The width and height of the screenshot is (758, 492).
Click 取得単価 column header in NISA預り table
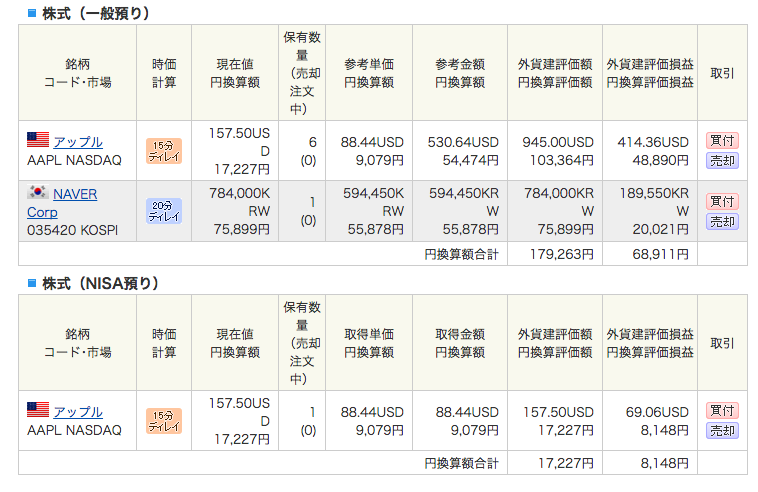(369, 343)
